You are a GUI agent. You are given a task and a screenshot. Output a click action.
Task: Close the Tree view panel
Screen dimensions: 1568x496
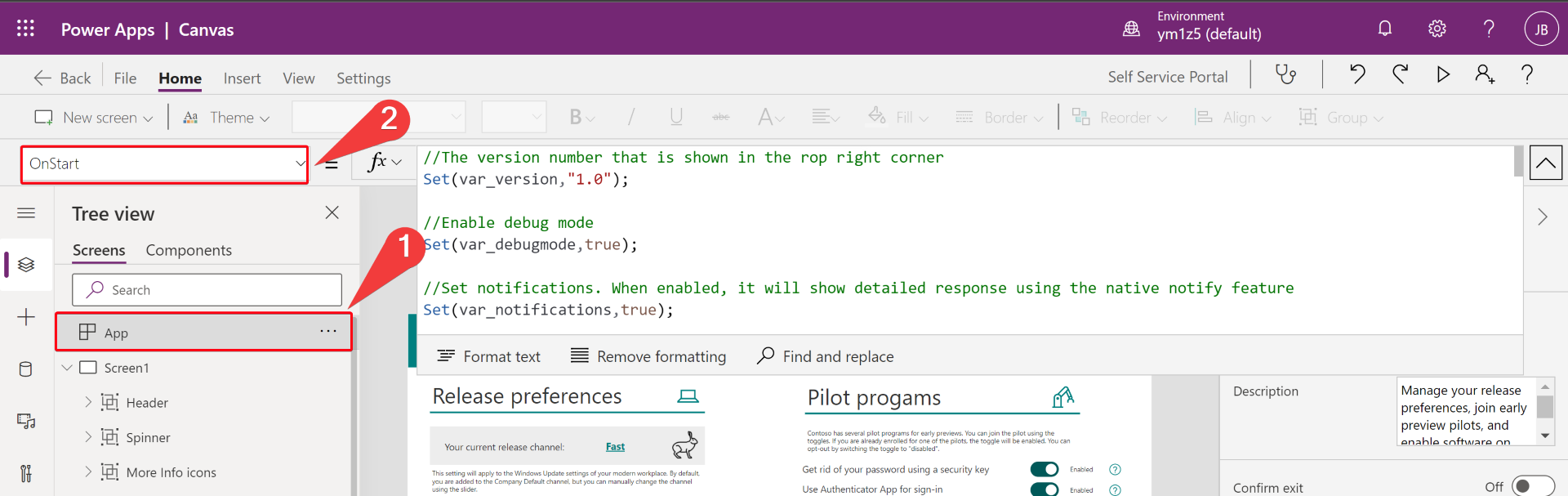(332, 212)
